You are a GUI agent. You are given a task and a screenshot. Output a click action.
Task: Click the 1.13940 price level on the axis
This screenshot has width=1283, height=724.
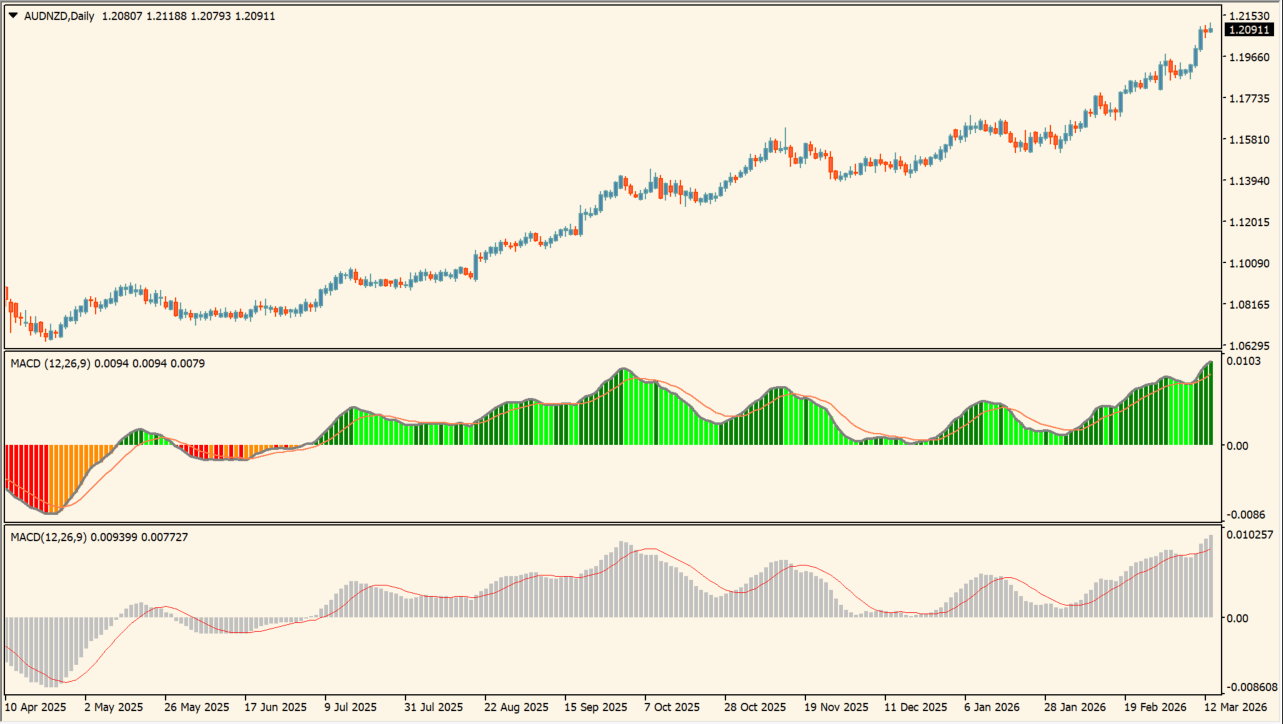point(1251,181)
